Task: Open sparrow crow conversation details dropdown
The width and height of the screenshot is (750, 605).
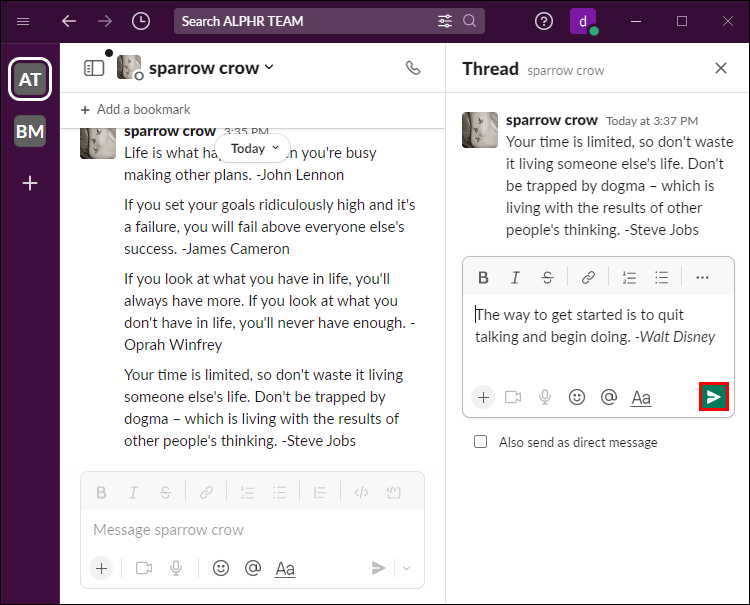Action: coord(211,68)
